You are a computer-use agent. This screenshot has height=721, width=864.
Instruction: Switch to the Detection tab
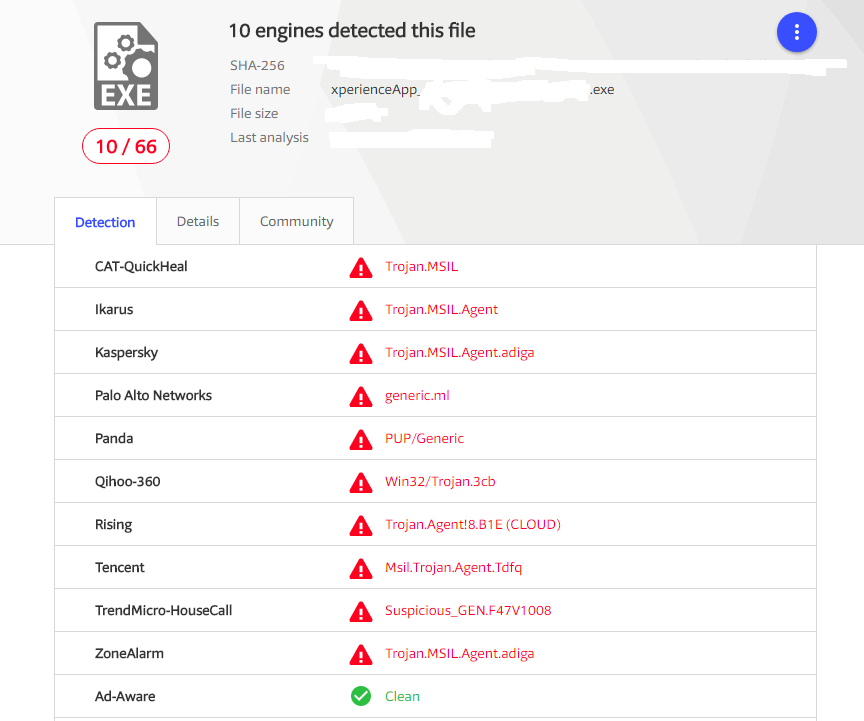[x=105, y=222]
